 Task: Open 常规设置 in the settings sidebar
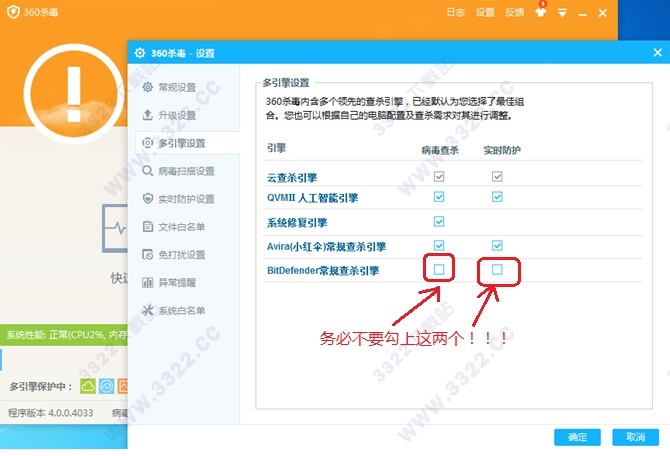(177, 87)
